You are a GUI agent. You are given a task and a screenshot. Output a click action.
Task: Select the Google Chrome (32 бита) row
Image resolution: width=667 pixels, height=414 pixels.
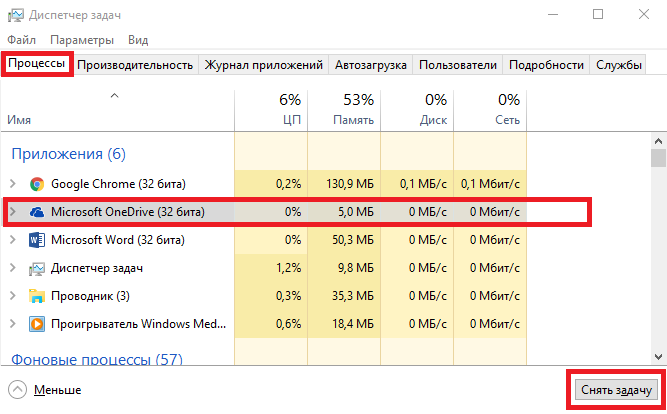pos(264,184)
